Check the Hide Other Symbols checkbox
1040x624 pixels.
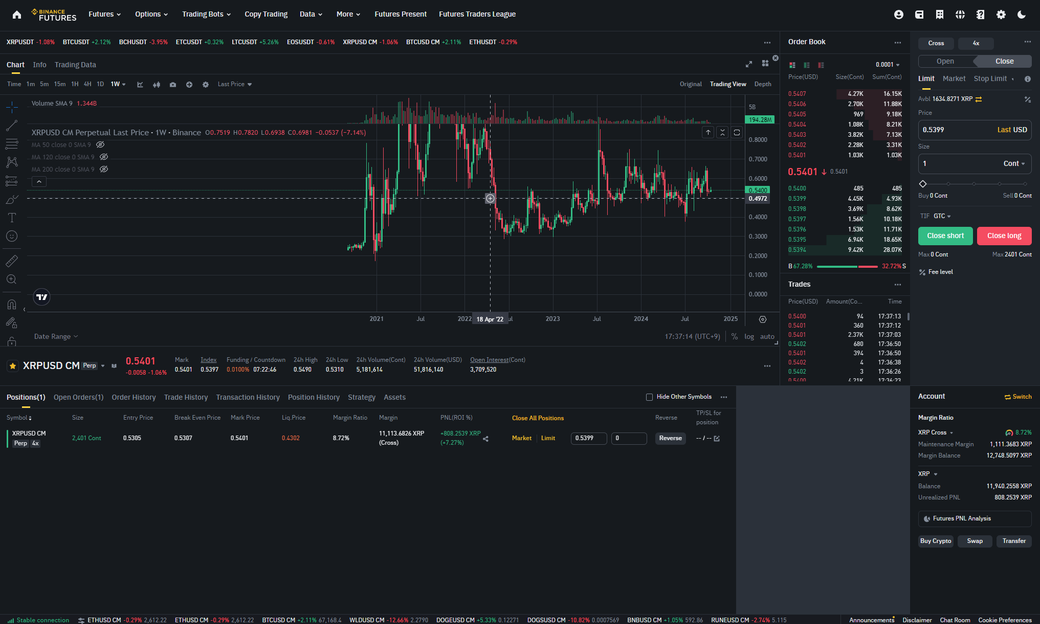[x=649, y=397]
